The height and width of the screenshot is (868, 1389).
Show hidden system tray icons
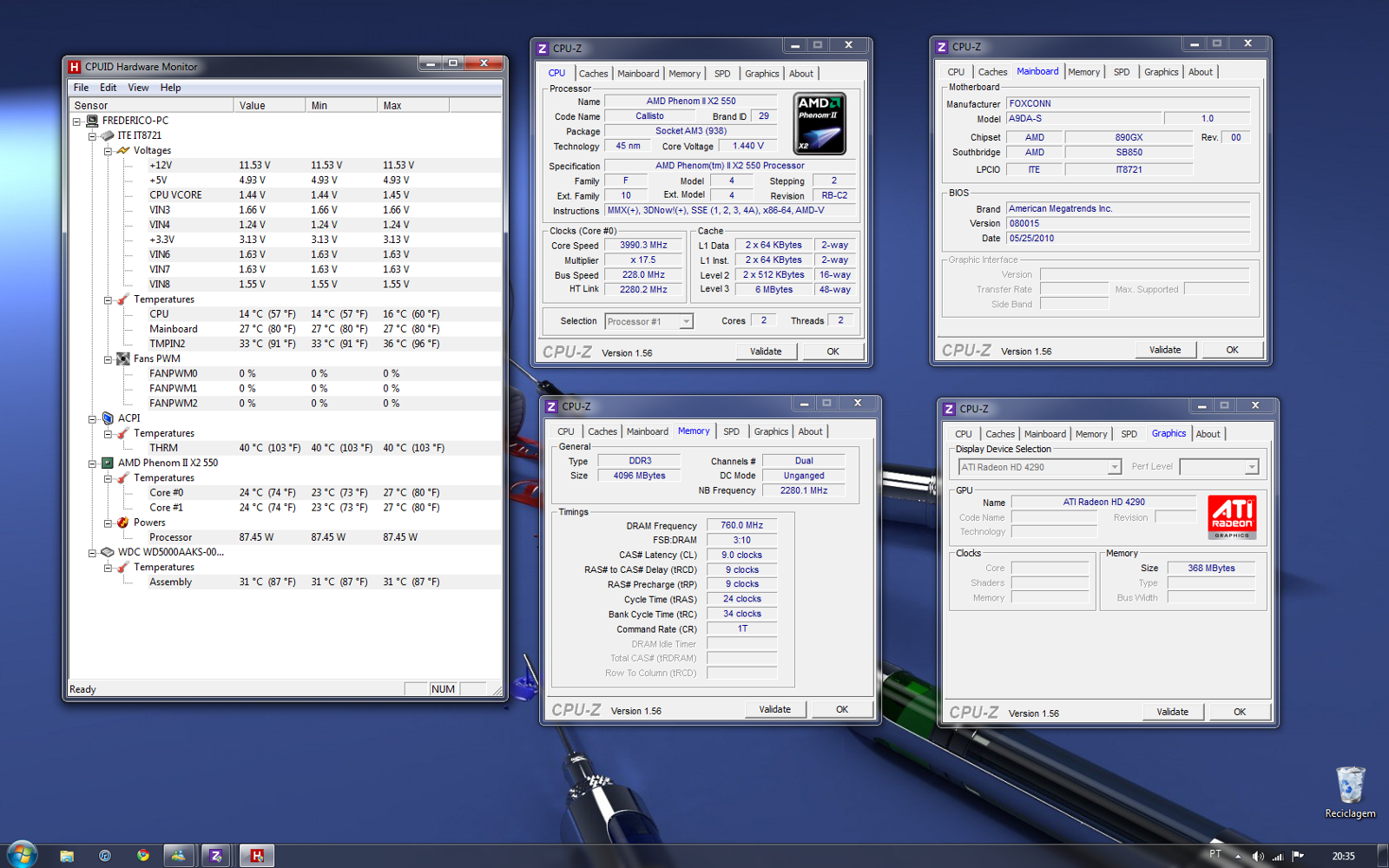coord(1238,856)
